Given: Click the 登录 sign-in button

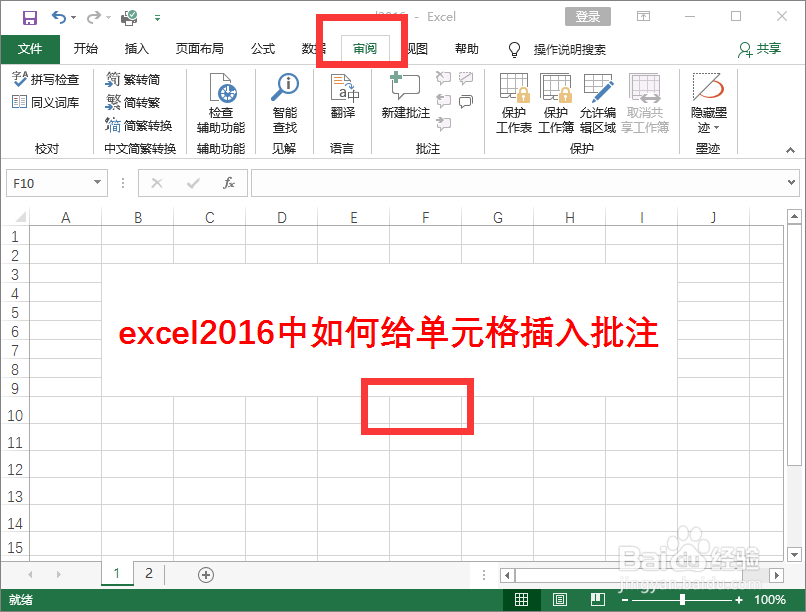Looking at the screenshot, I should (588, 16).
